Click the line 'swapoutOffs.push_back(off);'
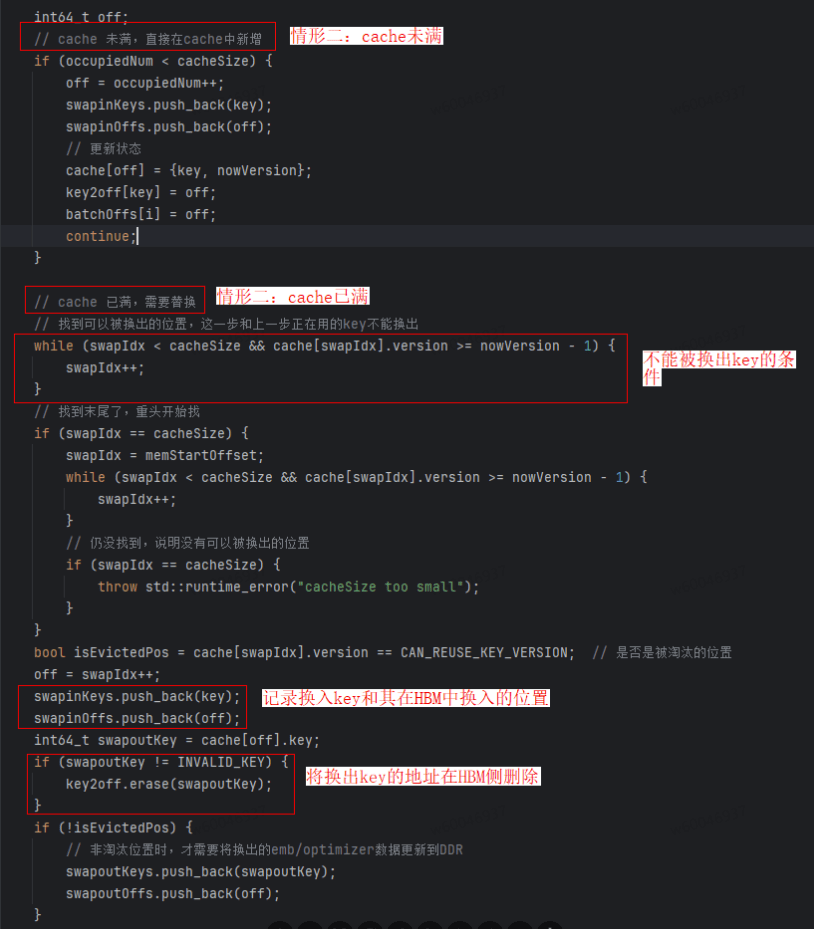The height and width of the screenshot is (929, 814). (172, 894)
